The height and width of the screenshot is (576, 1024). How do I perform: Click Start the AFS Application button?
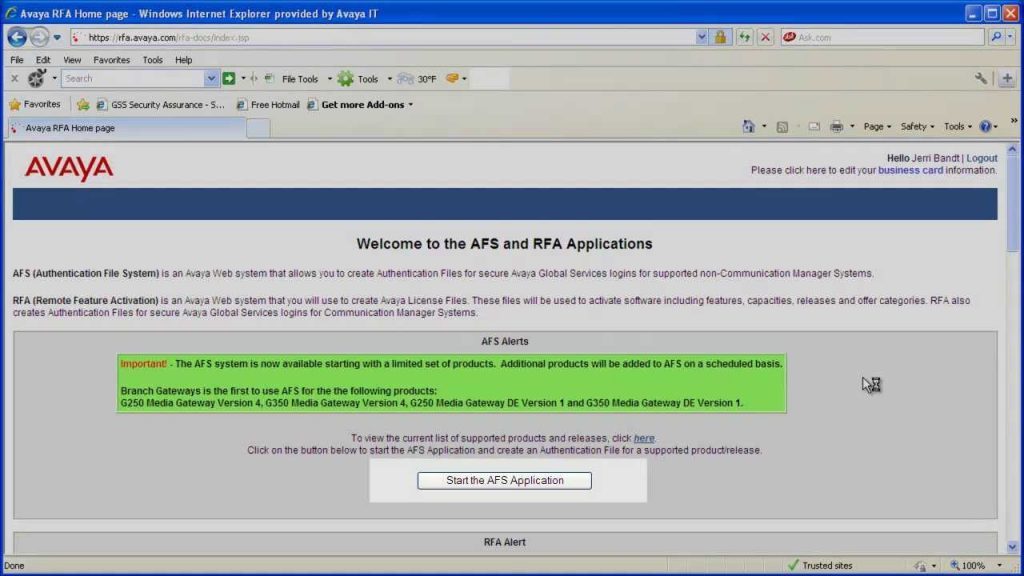(504, 481)
